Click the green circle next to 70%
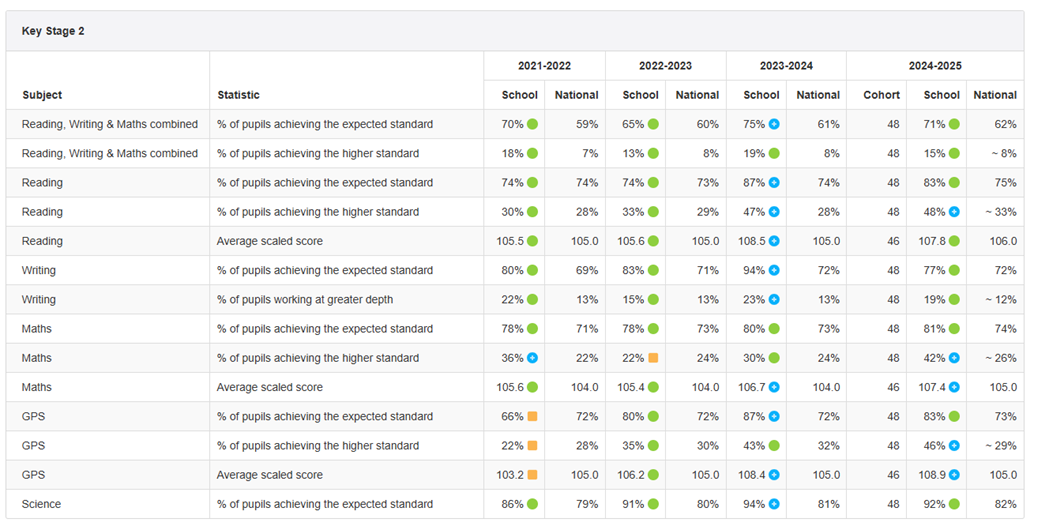1049x530 pixels. click(533, 124)
